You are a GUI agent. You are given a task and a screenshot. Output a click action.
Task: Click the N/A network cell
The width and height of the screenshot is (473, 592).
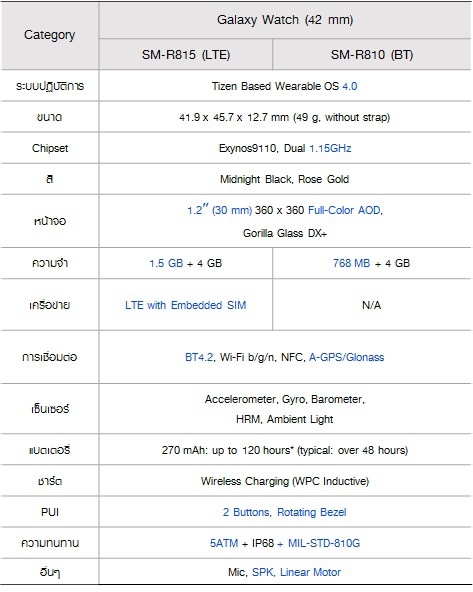(x=371, y=305)
